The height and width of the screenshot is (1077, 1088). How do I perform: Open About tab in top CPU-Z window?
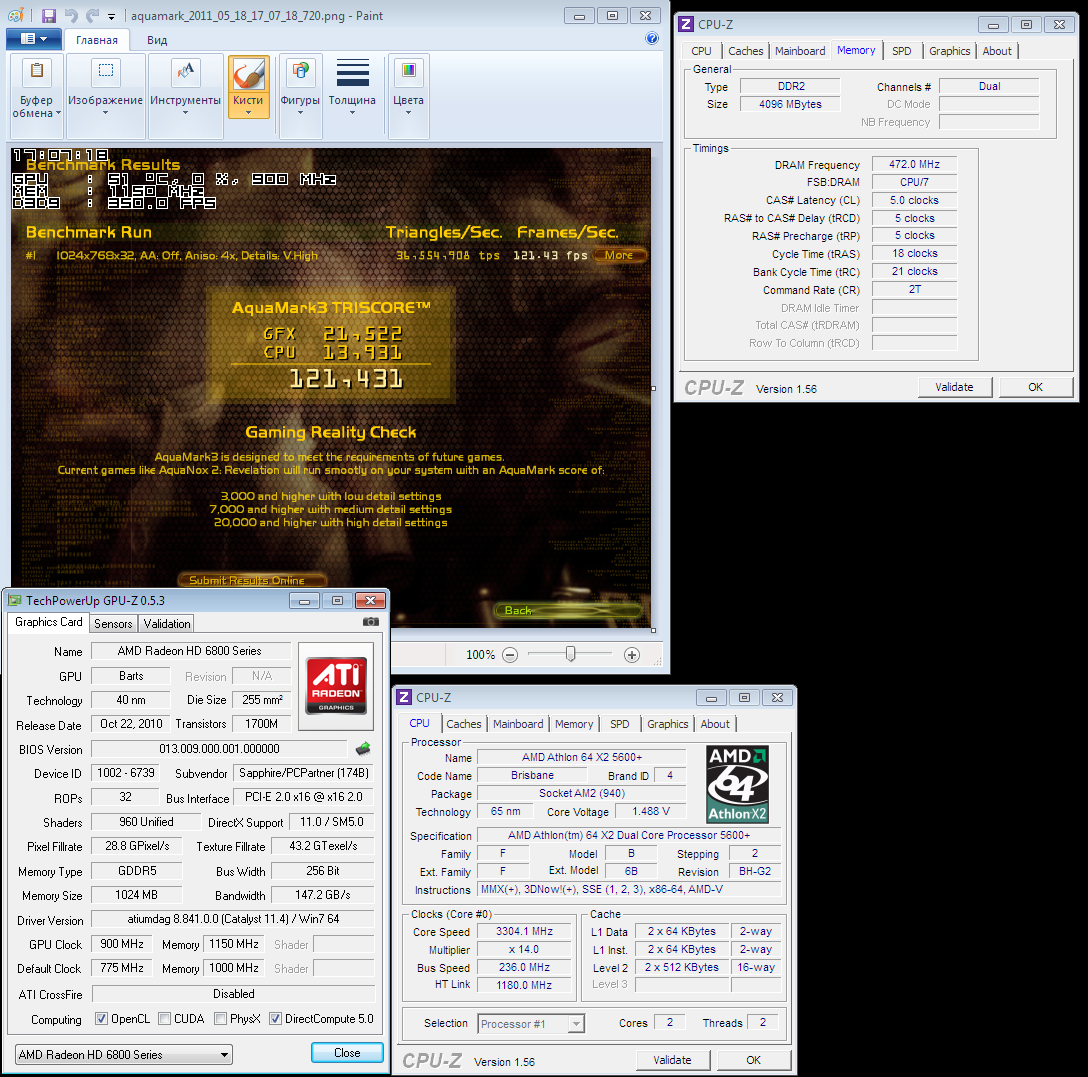coord(996,51)
